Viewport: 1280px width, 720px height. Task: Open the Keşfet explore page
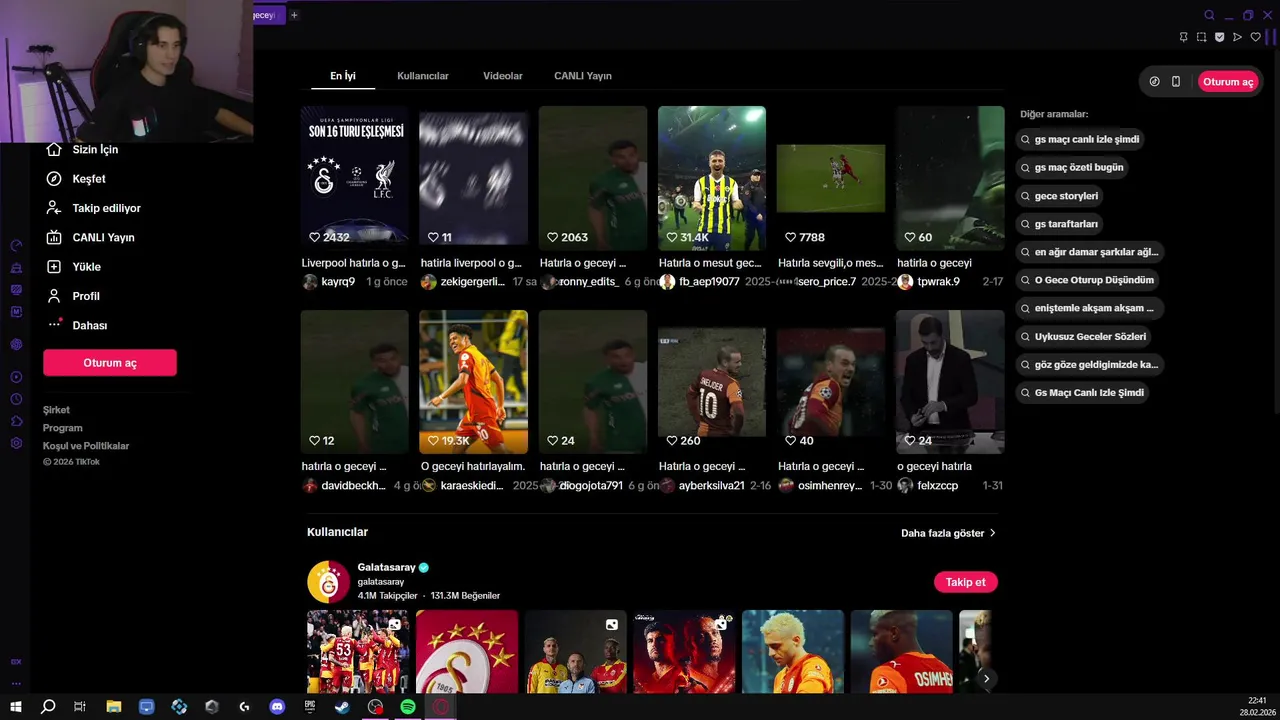[x=76, y=179]
